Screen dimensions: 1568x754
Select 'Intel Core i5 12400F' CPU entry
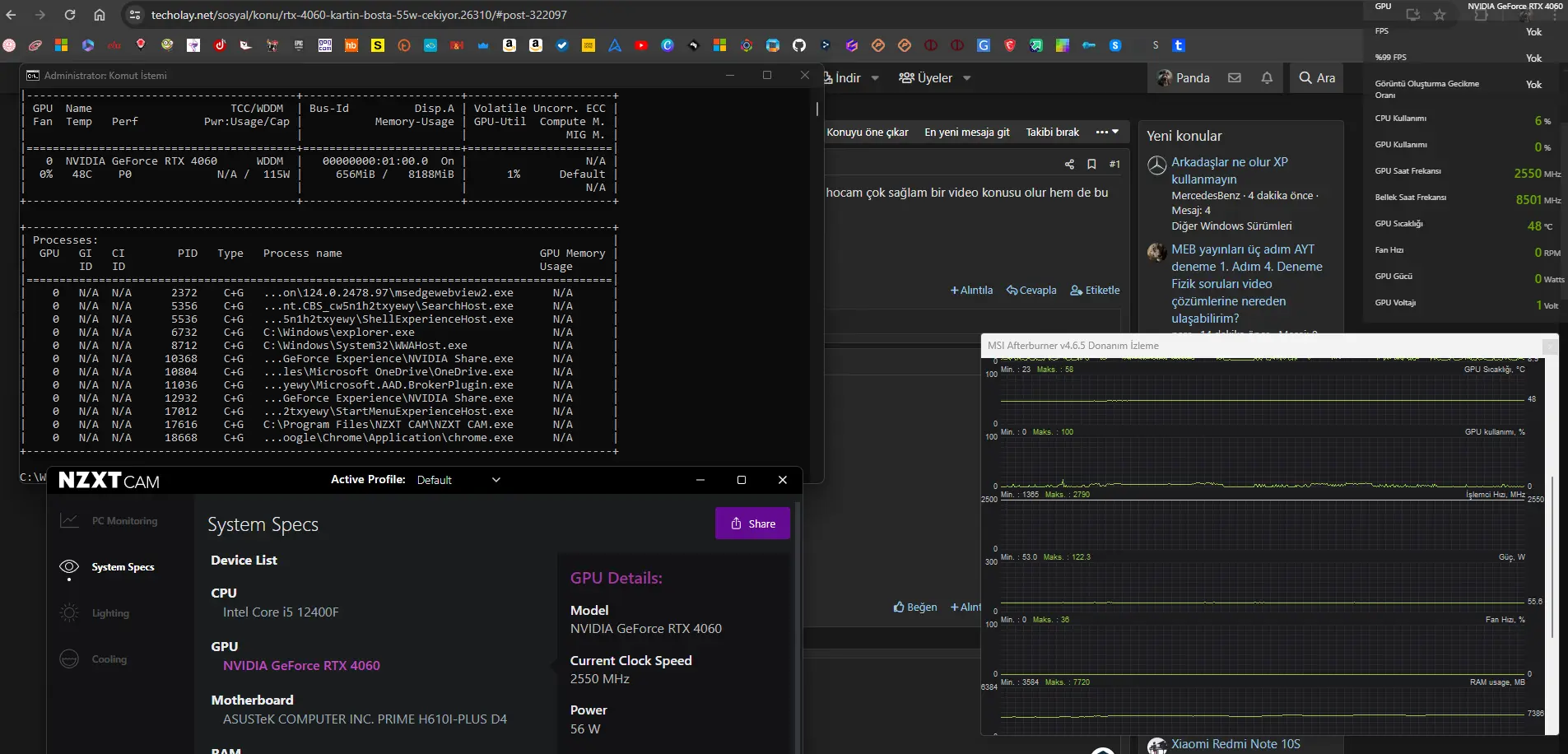click(281, 612)
